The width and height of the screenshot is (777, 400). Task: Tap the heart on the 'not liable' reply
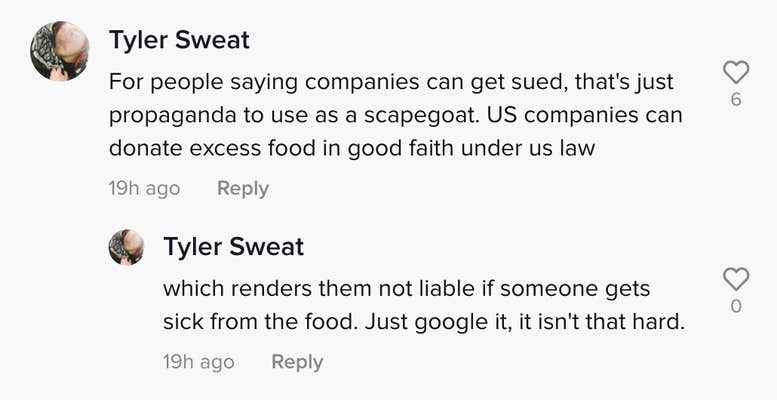click(736, 279)
